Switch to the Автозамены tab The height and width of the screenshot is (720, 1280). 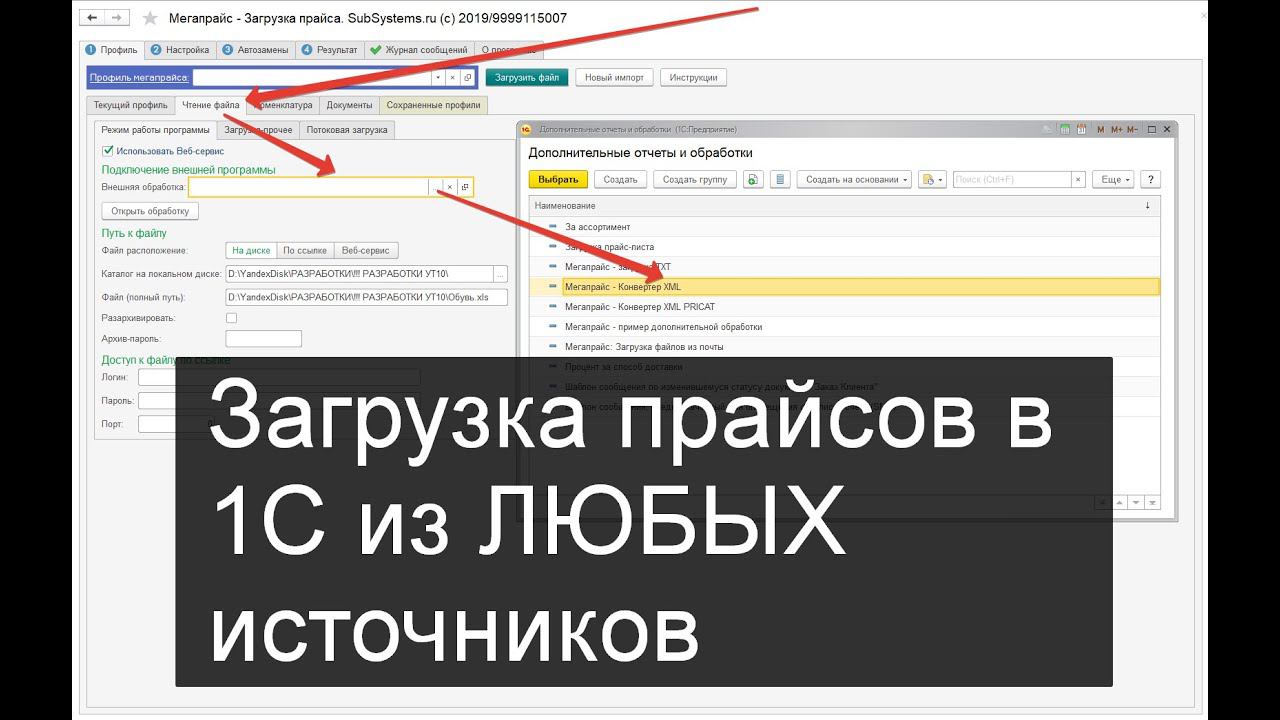(255, 49)
